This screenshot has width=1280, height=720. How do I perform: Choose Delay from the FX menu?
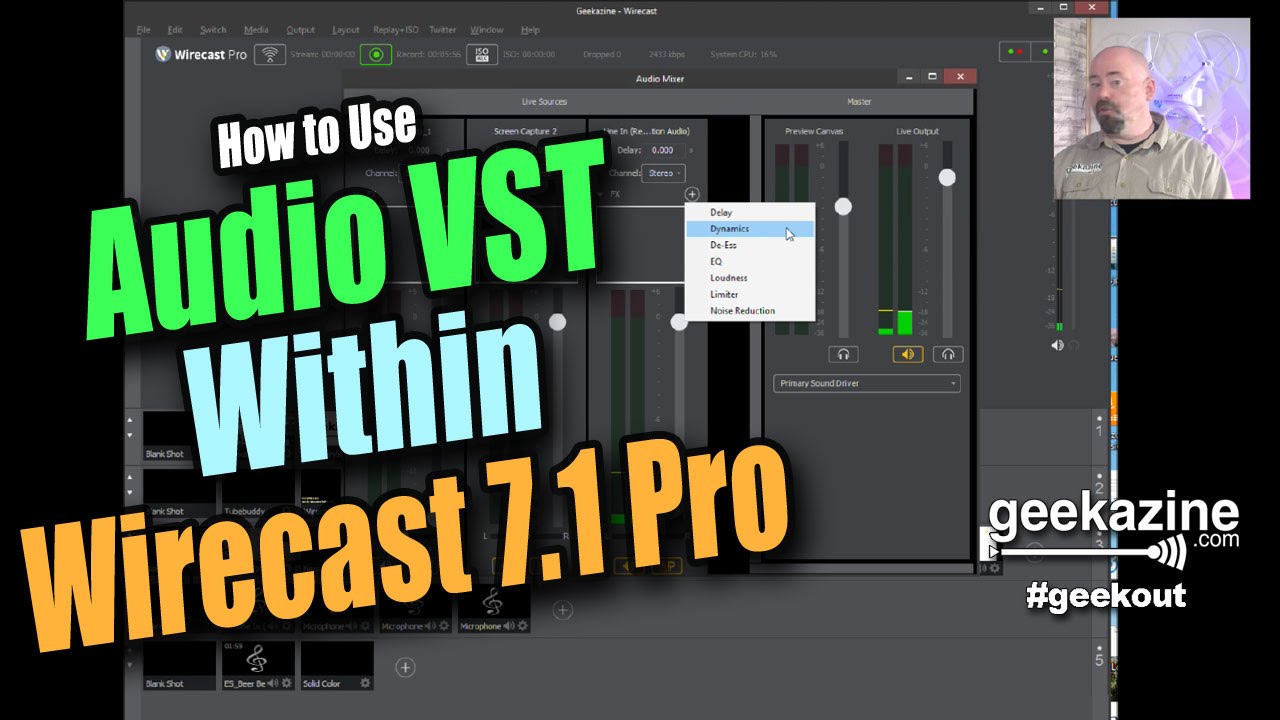pyautogui.click(x=749, y=212)
